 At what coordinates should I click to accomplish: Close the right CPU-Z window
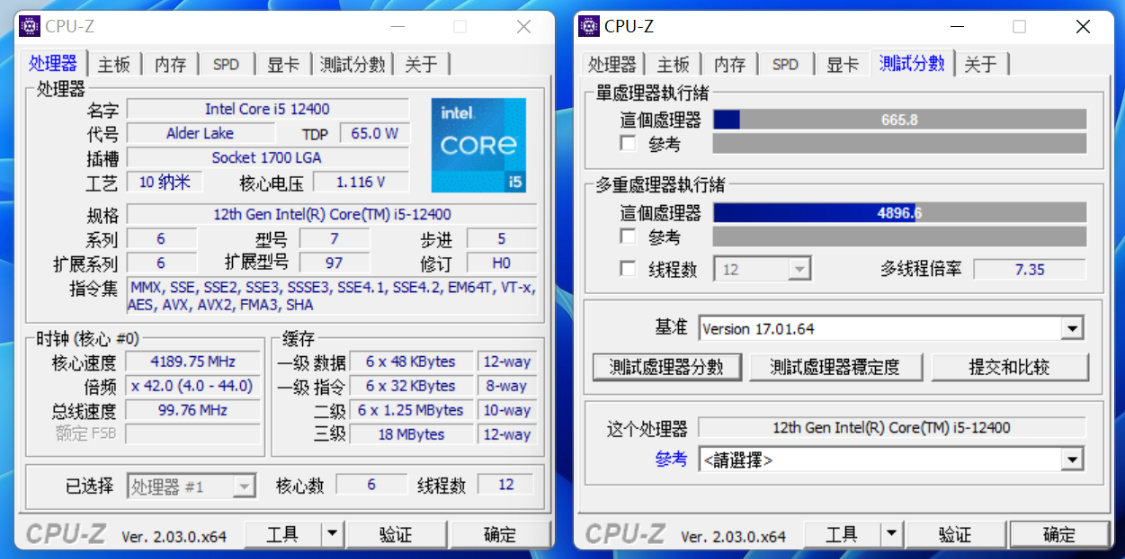(1083, 27)
